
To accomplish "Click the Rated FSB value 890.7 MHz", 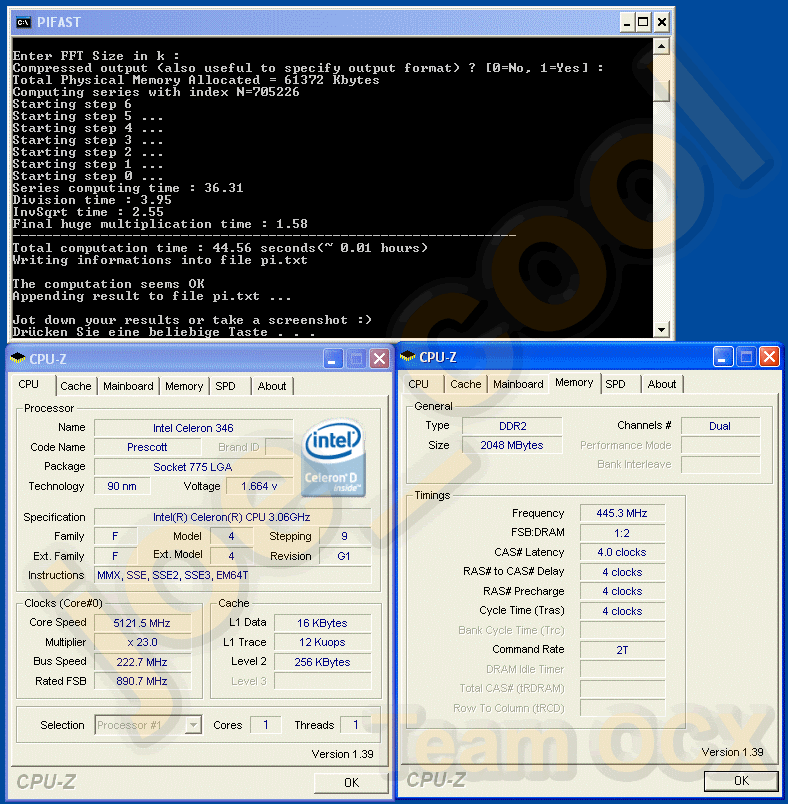I will pyautogui.click(x=142, y=681).
